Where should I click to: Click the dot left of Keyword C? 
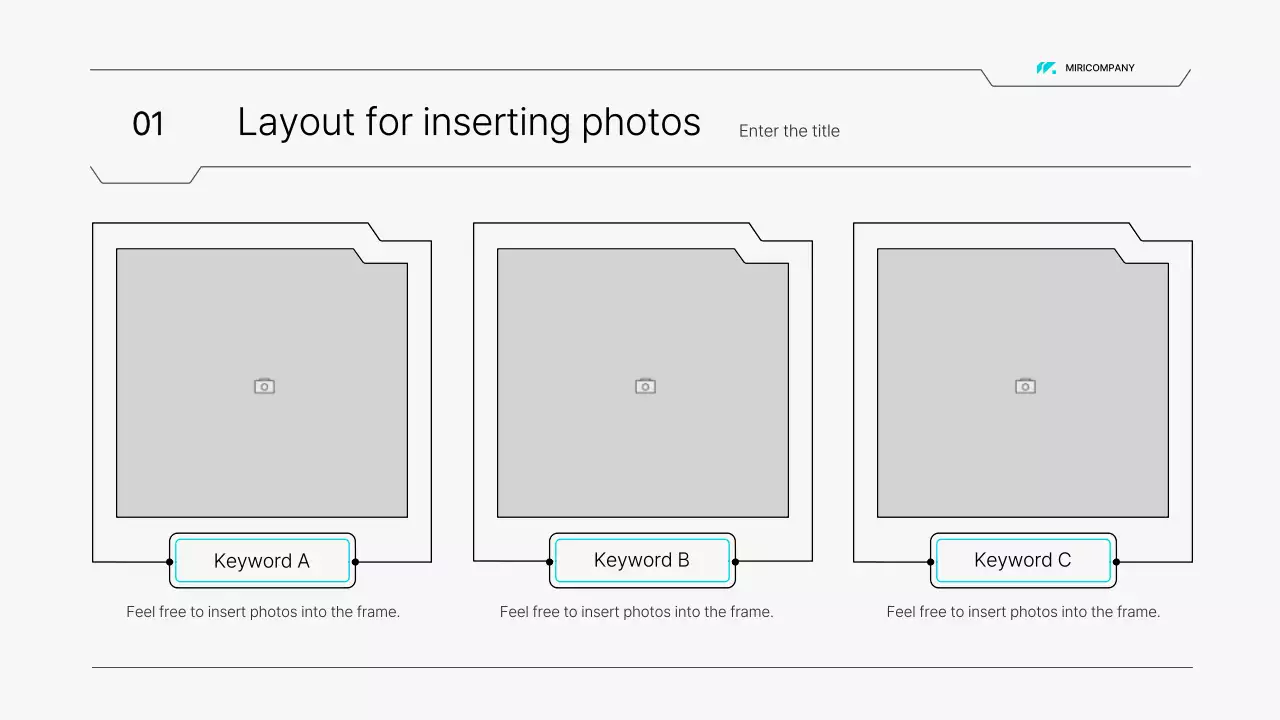[931, 562]
